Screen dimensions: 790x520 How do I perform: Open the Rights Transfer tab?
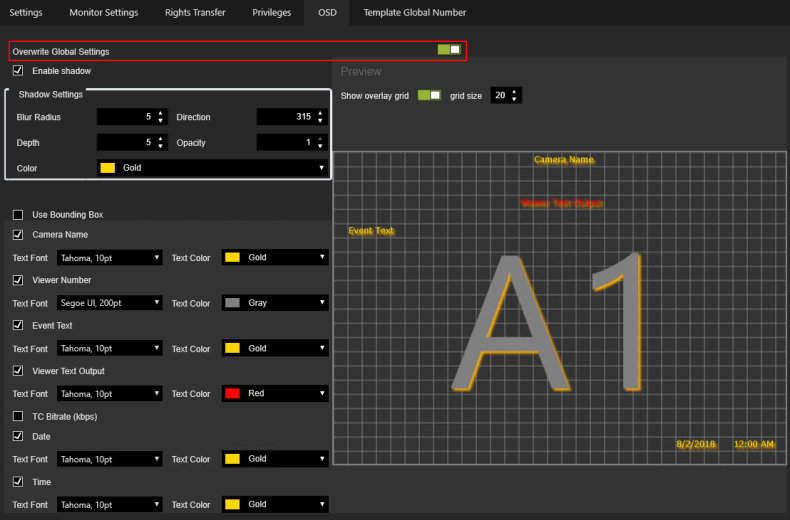coord(195,13)
